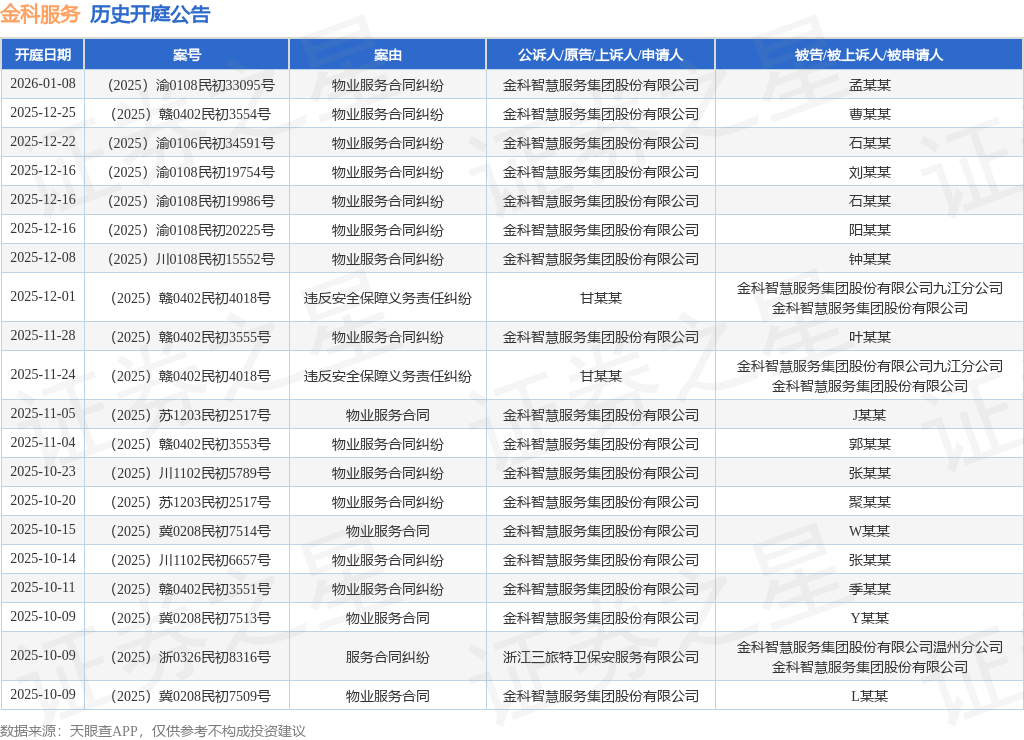The width and height of the screenshot is (1024, 740).
Task: Click date cell 2025-12-01
Action: pyautogui.click(x=43, y=297)
